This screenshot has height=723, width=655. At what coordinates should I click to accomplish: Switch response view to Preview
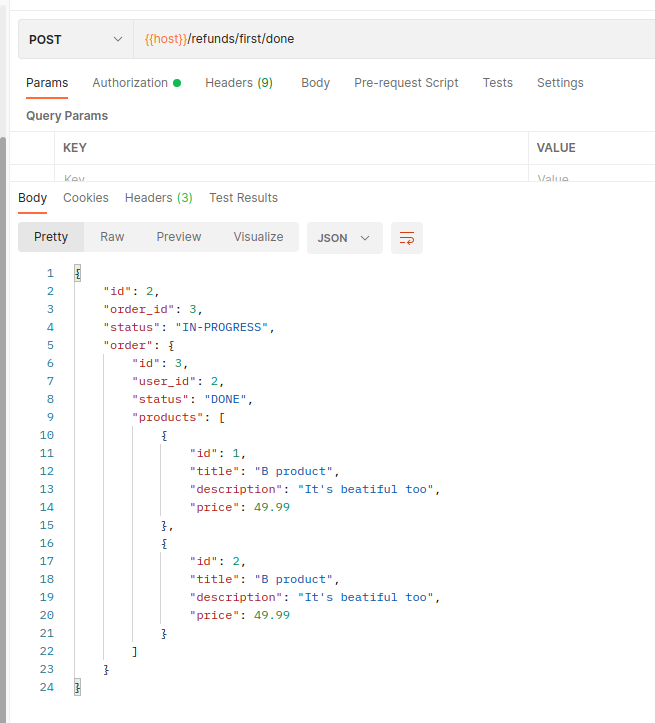tap(179, 237)
